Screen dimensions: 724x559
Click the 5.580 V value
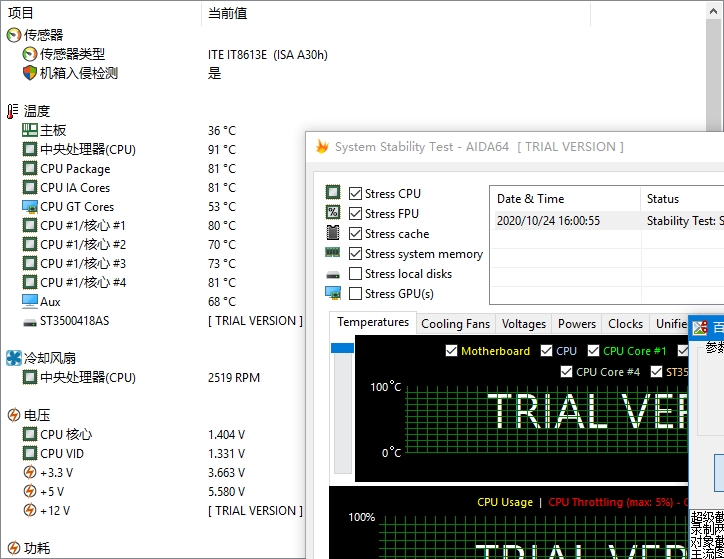point(226,492)
